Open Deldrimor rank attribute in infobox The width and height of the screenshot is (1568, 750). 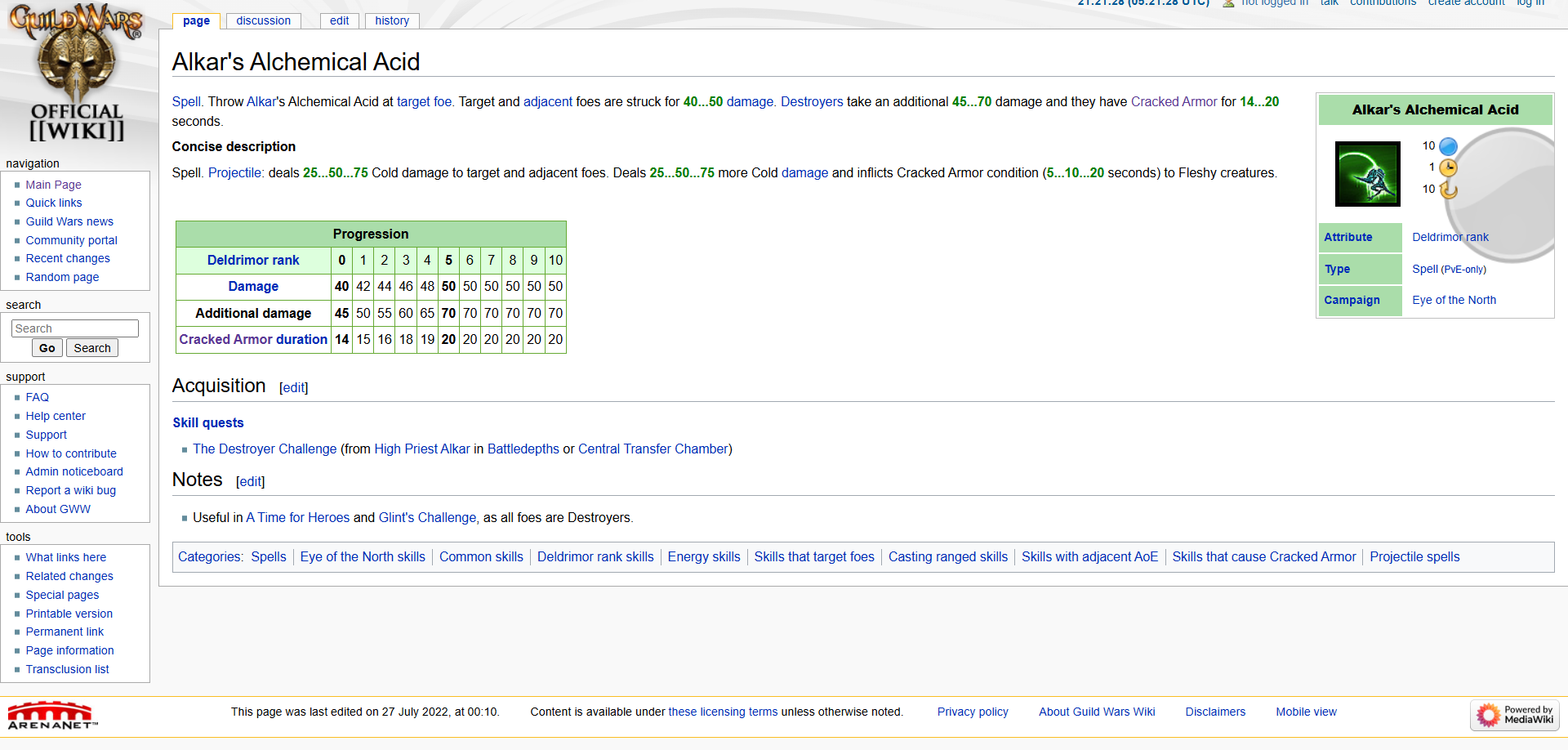coord(1450,237)
